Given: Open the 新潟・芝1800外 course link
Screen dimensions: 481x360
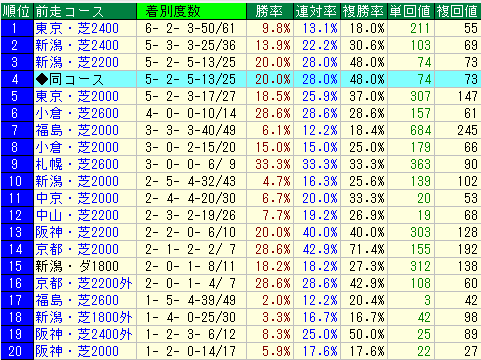Looking at the screenshot, I should click(84, 317).
